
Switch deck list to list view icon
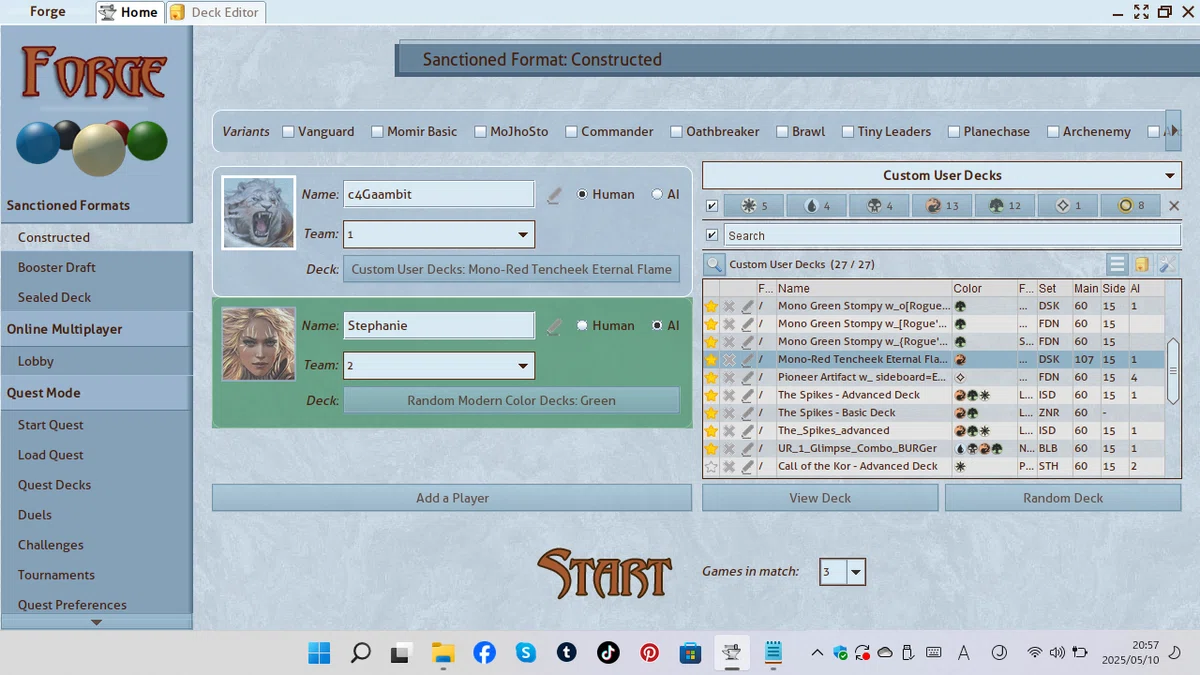click(x=1117, y=265)
